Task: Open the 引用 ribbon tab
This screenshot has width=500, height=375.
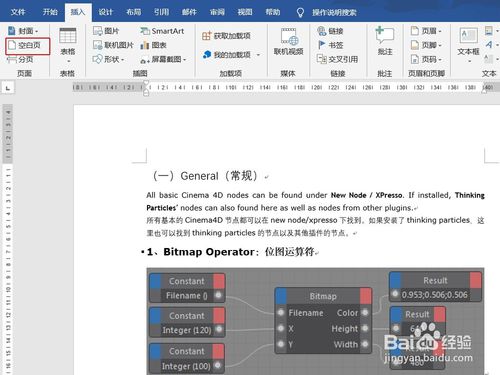Action: coord(161,12)
